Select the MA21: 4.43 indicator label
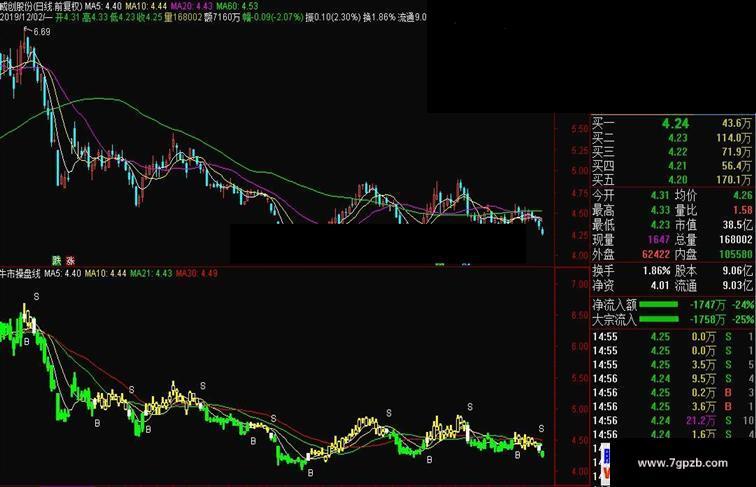This screenshot has width=756, height=487. click(x=151, y=273)
